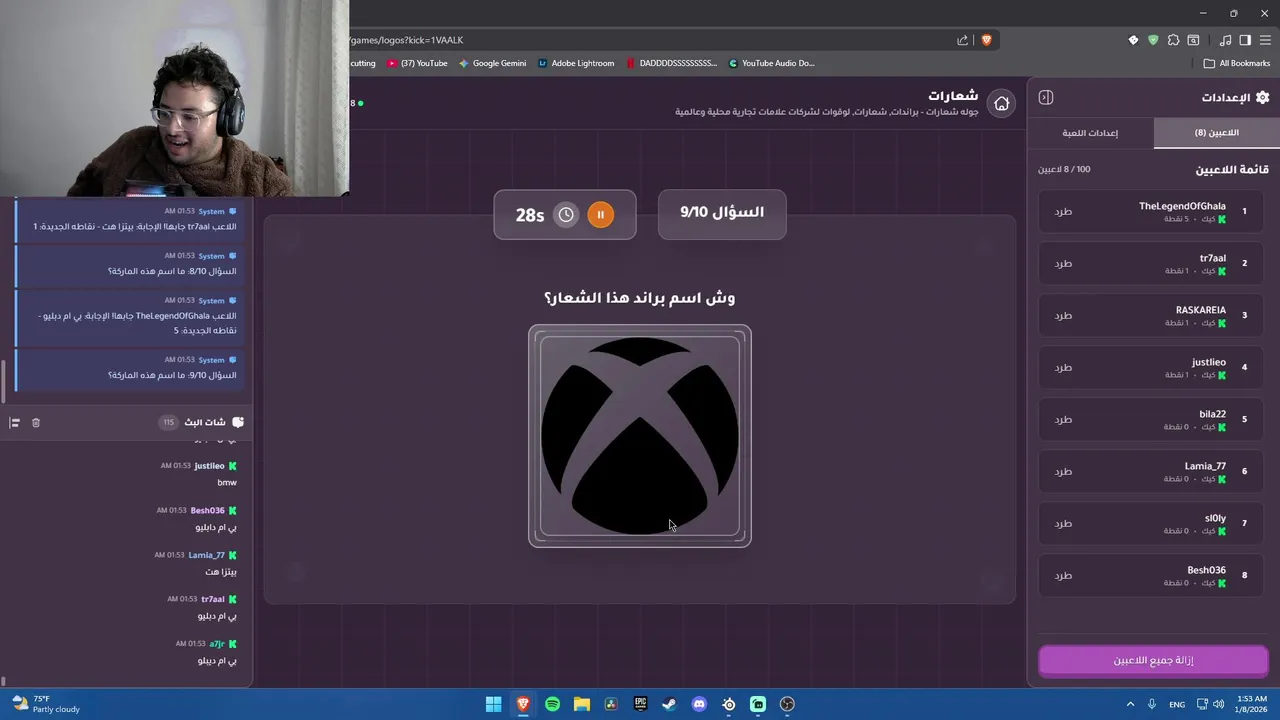Screen dimensions: 1280x720
Task: Share this page via address bar icon
Action: pos(962,40)
